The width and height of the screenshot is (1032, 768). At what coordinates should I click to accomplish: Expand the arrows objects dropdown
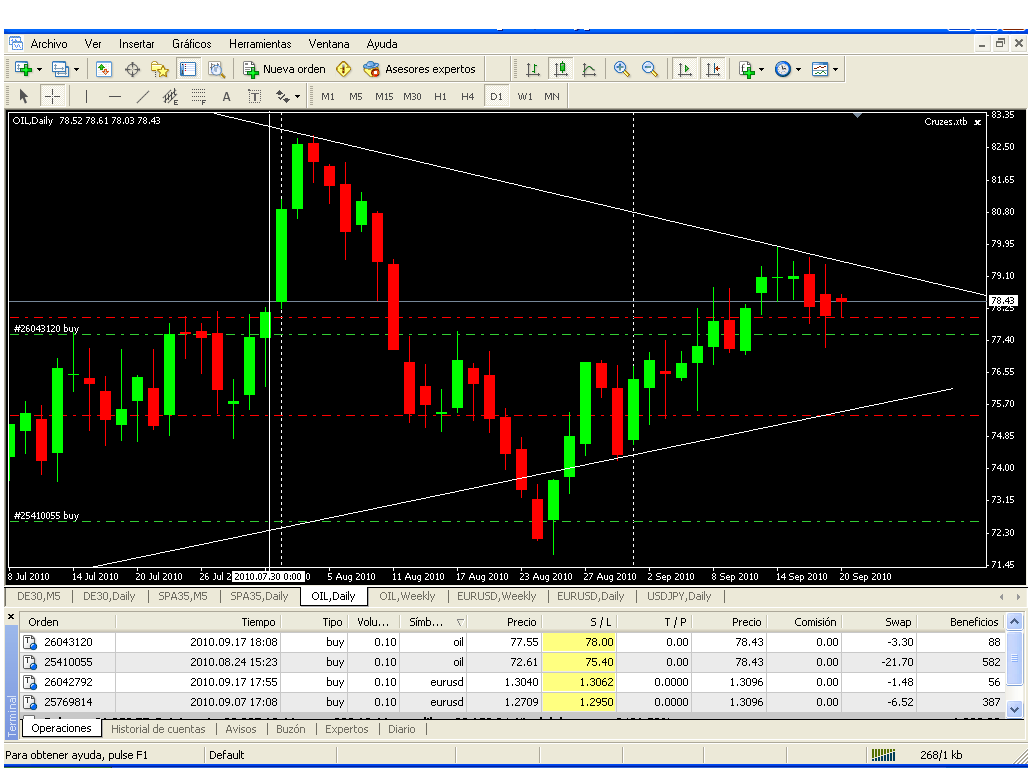(x=297, y=97)
